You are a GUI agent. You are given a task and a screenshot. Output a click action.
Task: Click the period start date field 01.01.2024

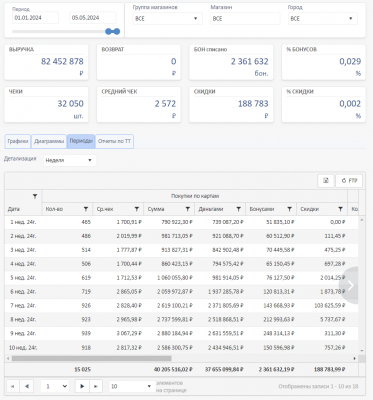tap(35, 18)
